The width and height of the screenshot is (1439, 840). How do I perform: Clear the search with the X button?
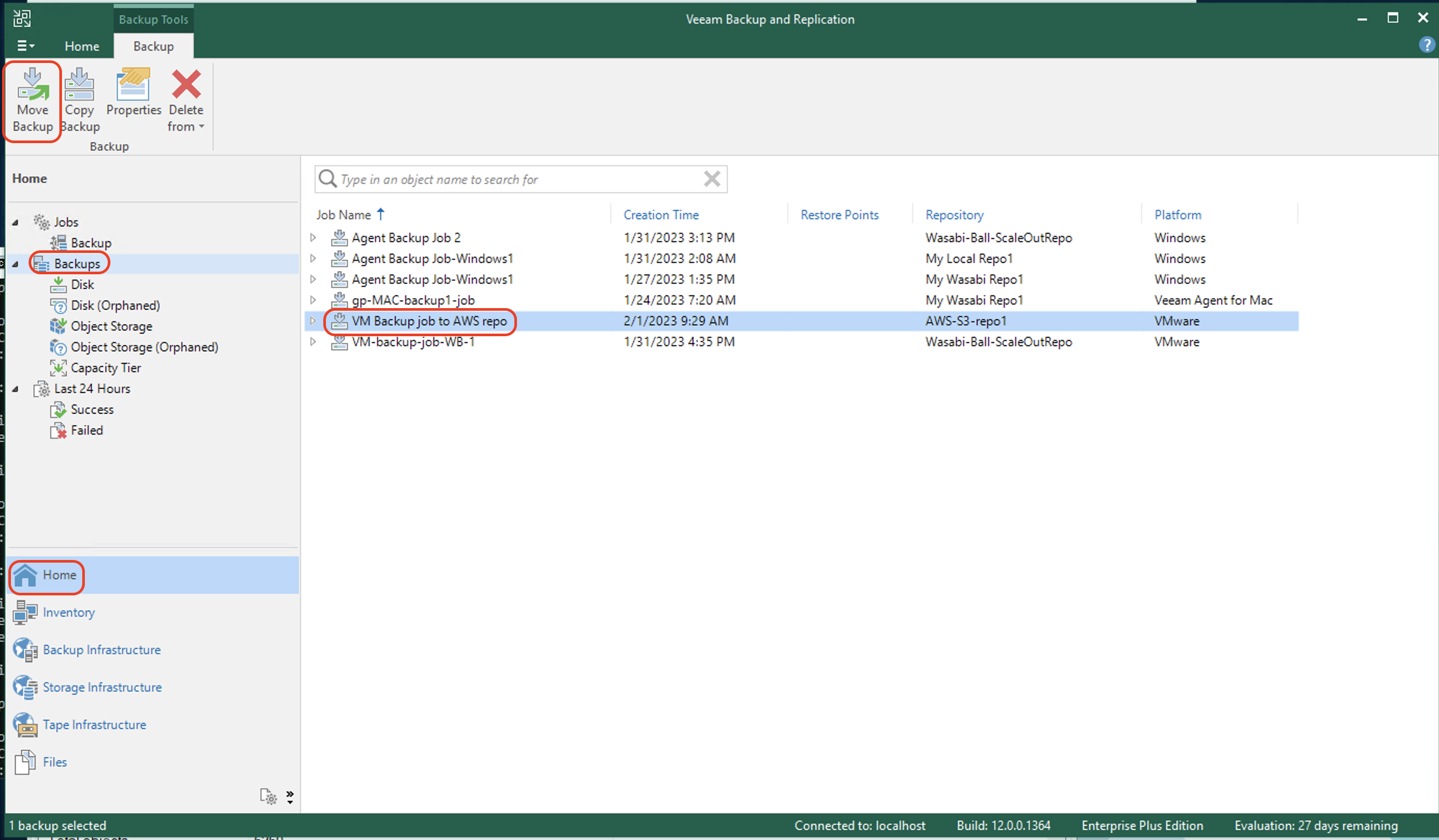tap(712, 179)
